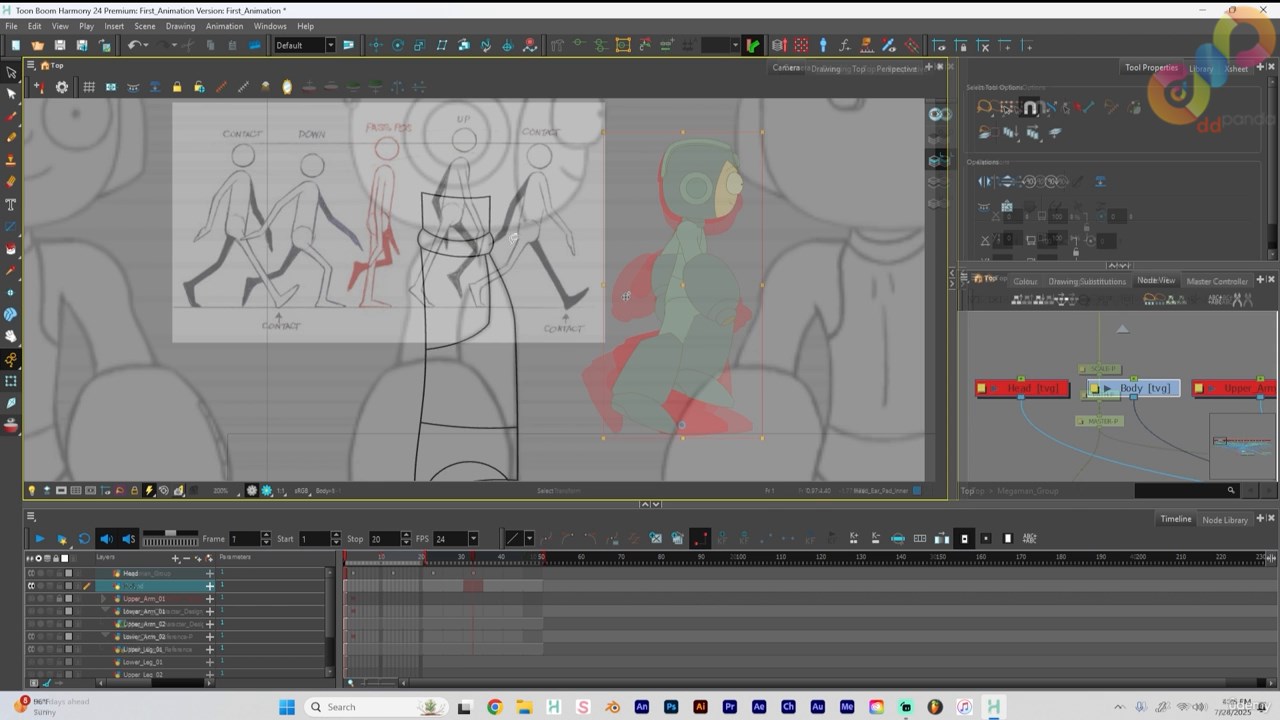Screen dimensions: 1280x720
Task: Click the Top home breadcrumb in Camera view
Action: click(53, 66)
